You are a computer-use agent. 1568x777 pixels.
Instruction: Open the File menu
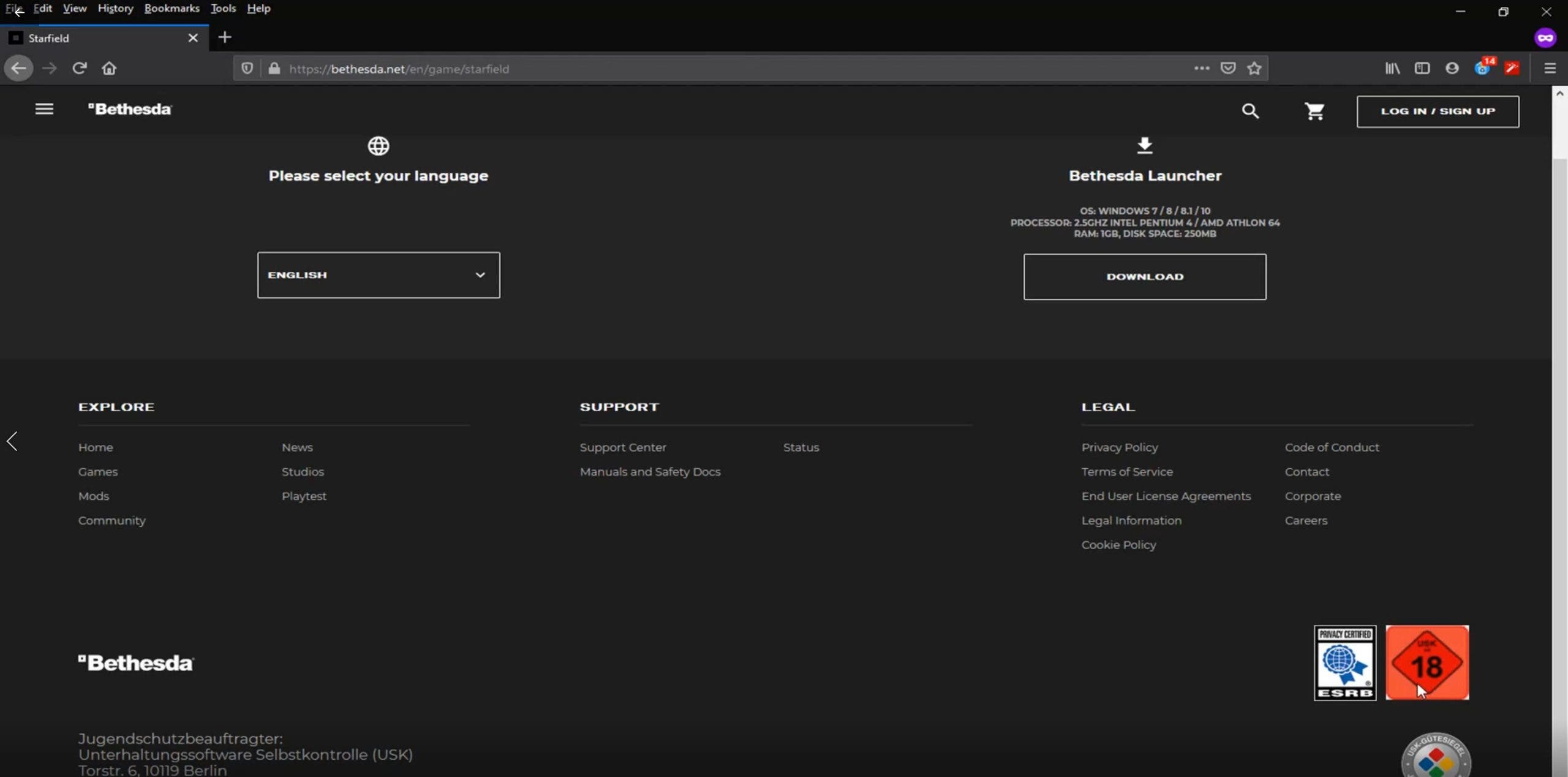(14, 9)
